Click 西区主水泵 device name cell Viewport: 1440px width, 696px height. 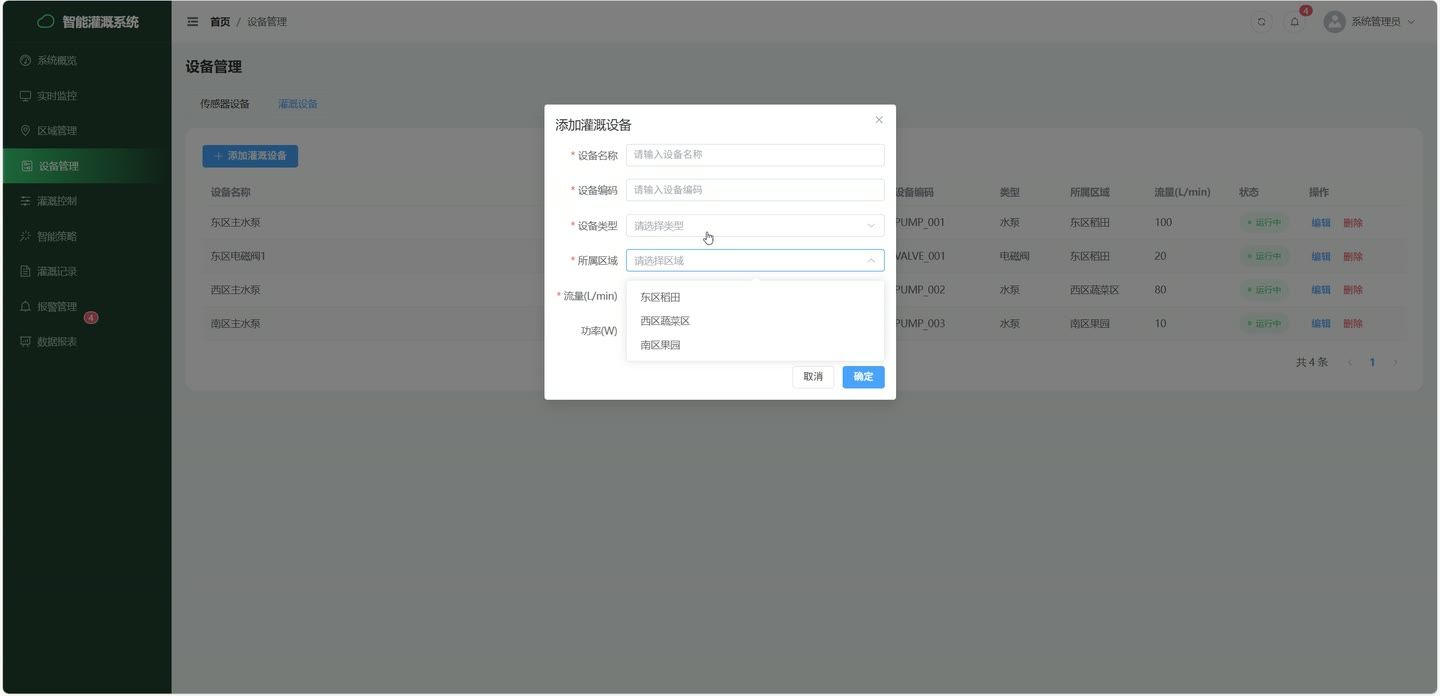(236, 290)
